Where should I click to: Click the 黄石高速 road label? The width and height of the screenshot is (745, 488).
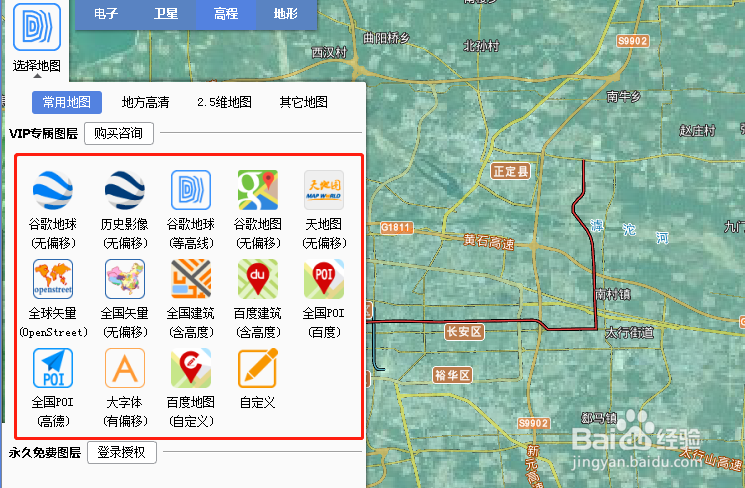[x=489, y=242]
